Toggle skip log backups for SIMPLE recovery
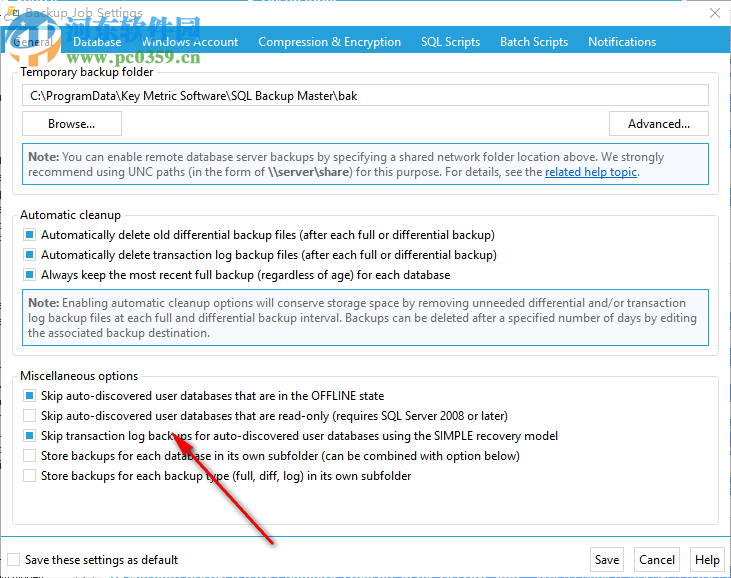Screen dimensions: 731x578 point(29,436)
